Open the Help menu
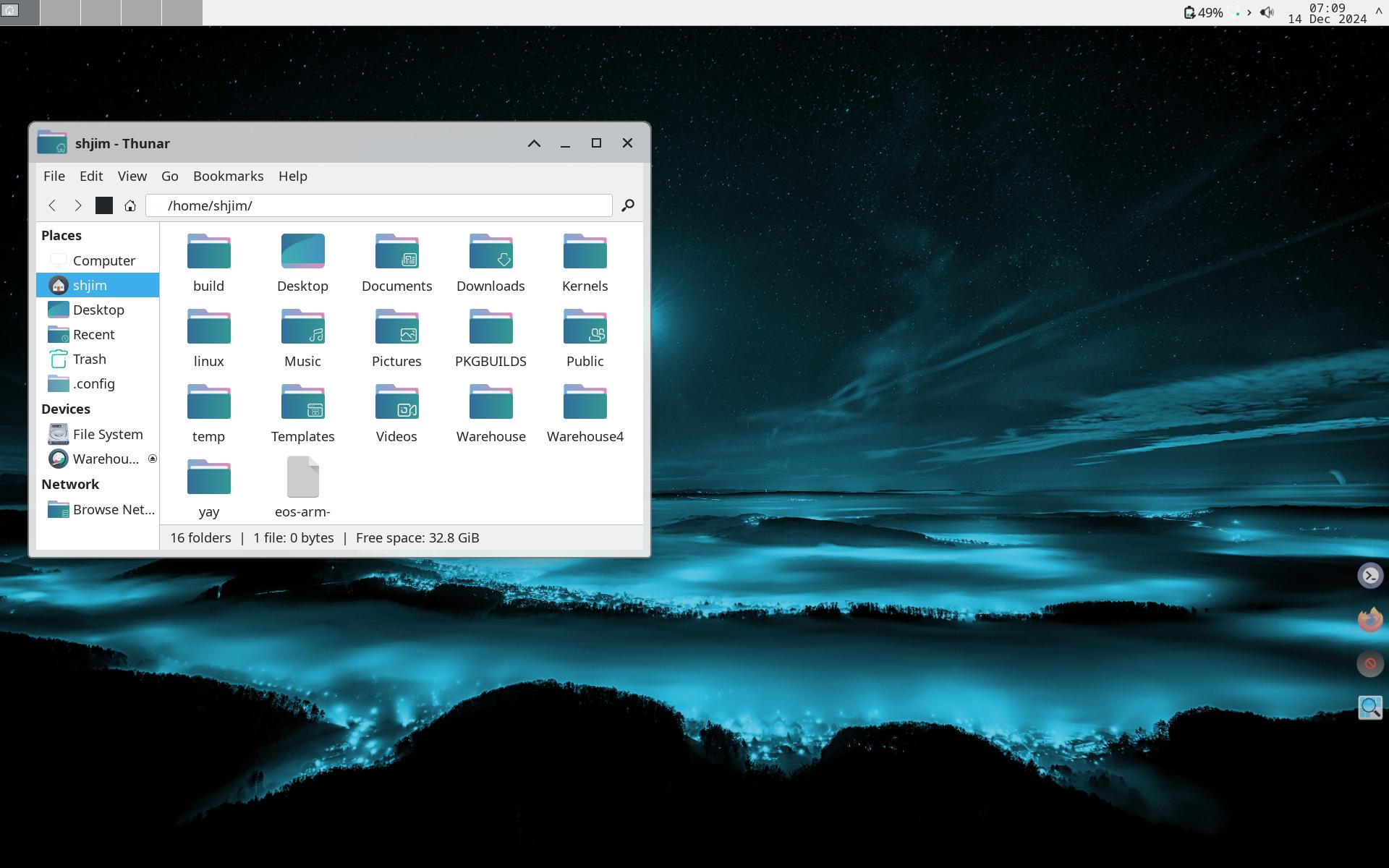1389x868 pixels. (293, 176)
